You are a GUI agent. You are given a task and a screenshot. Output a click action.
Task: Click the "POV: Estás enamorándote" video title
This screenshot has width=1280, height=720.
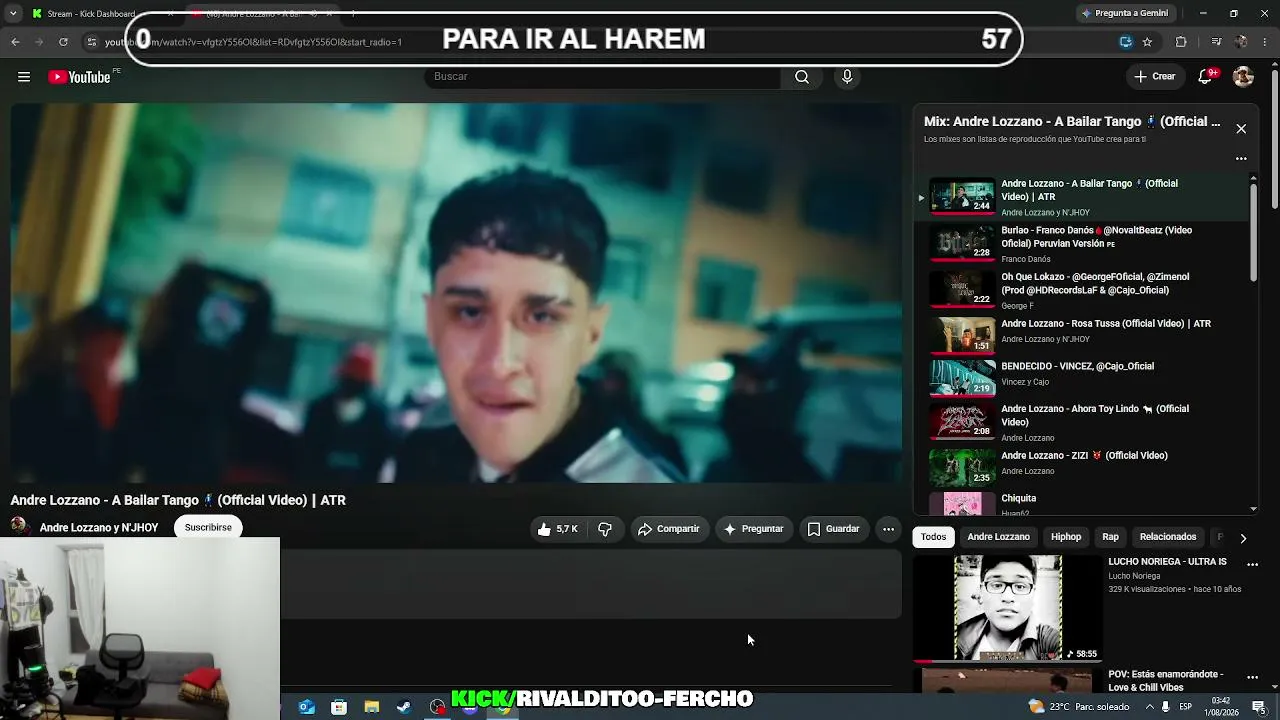1165,681
